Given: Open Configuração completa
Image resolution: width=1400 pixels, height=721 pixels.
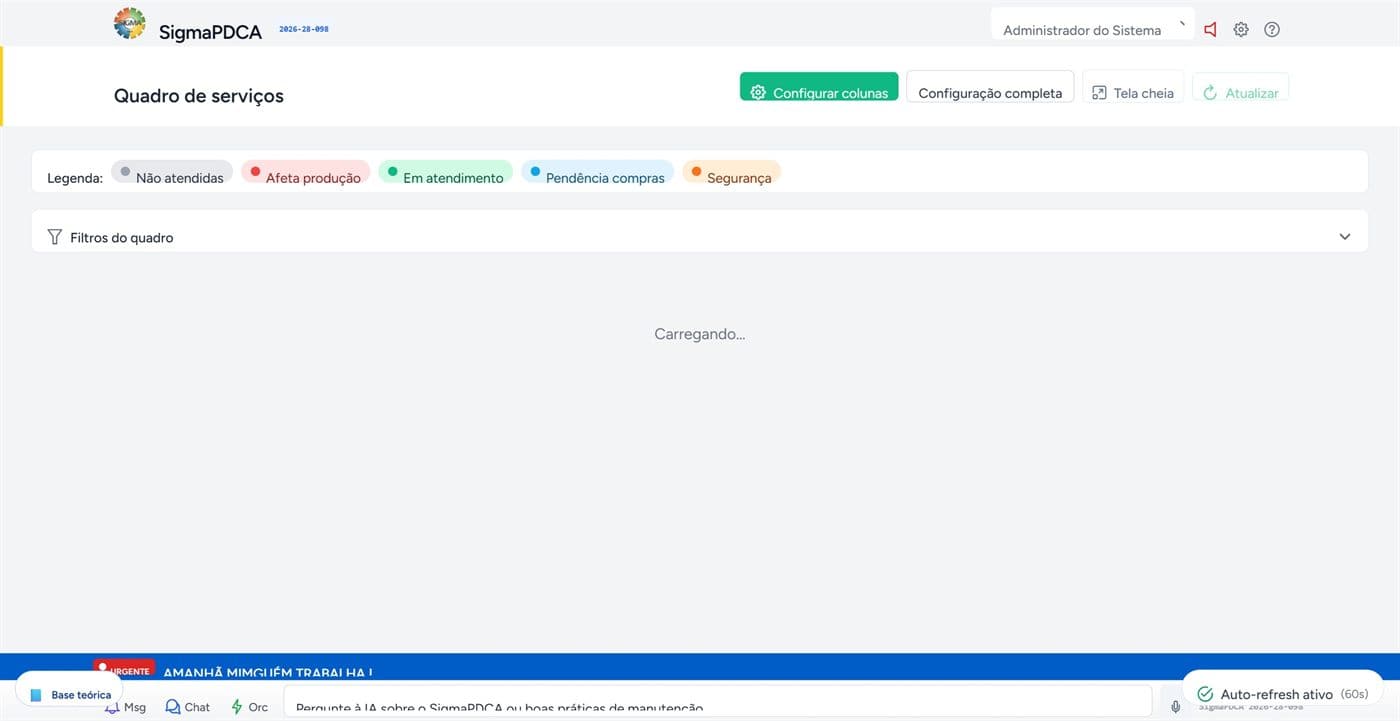Looking at the screenshot, I should [x=990, y=87].
